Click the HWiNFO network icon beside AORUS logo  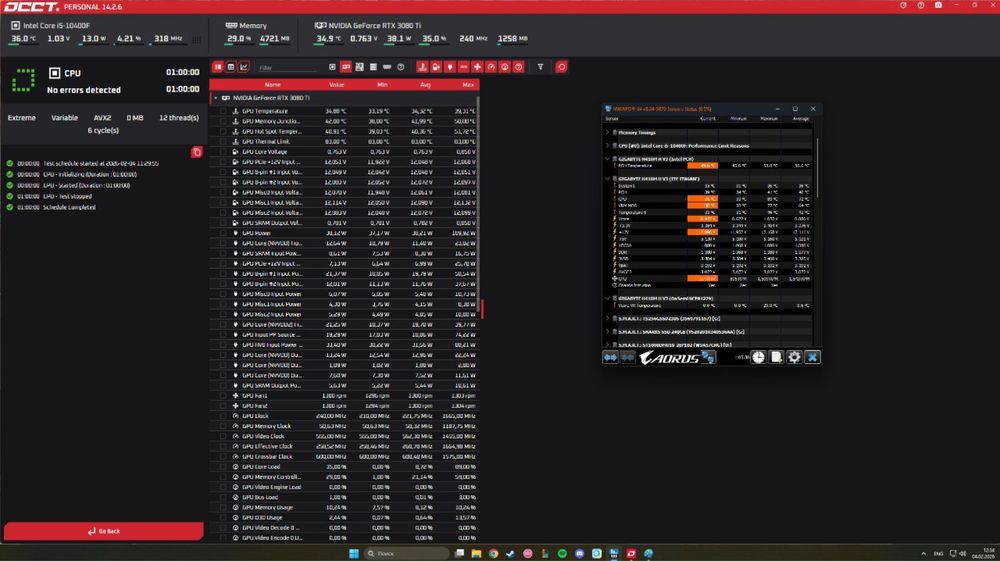tap(708, 358)
